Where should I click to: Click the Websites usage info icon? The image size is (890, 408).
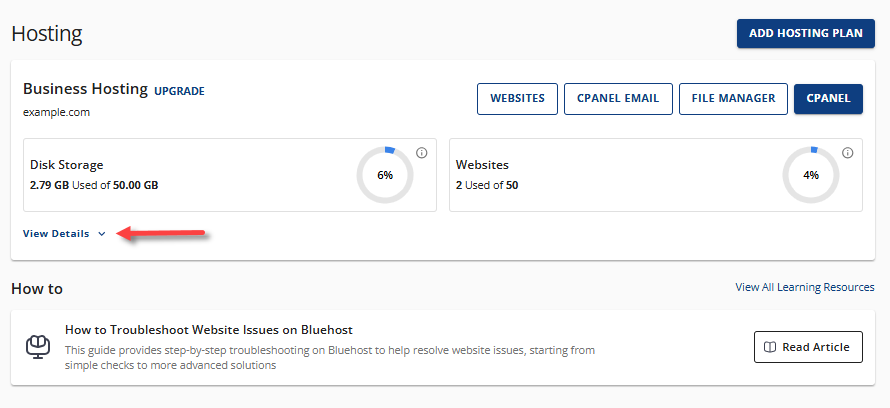(847, 153)
